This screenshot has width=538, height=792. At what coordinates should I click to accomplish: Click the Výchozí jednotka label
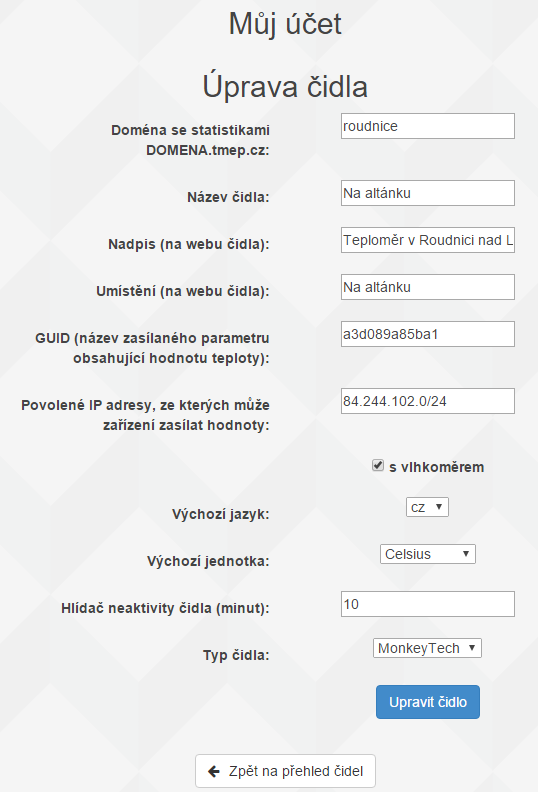click(208, 561)
